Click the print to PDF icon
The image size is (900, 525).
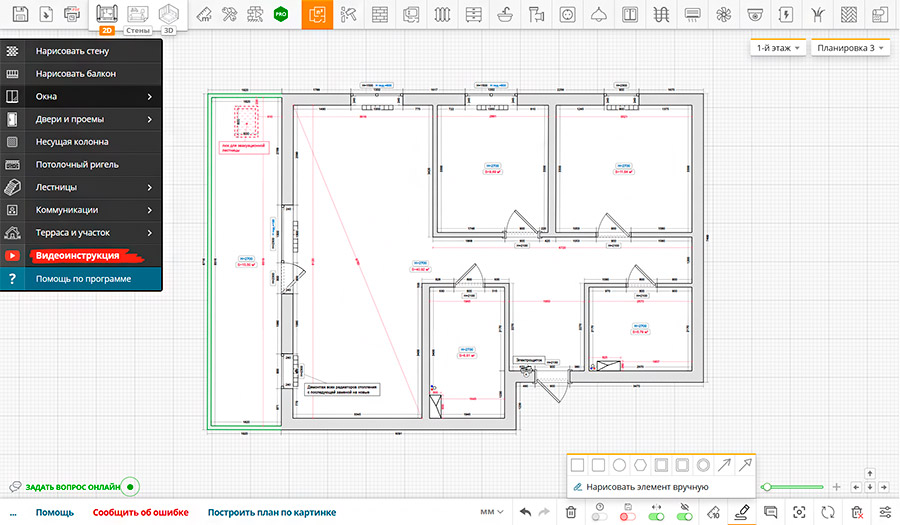tap(72, 14)
